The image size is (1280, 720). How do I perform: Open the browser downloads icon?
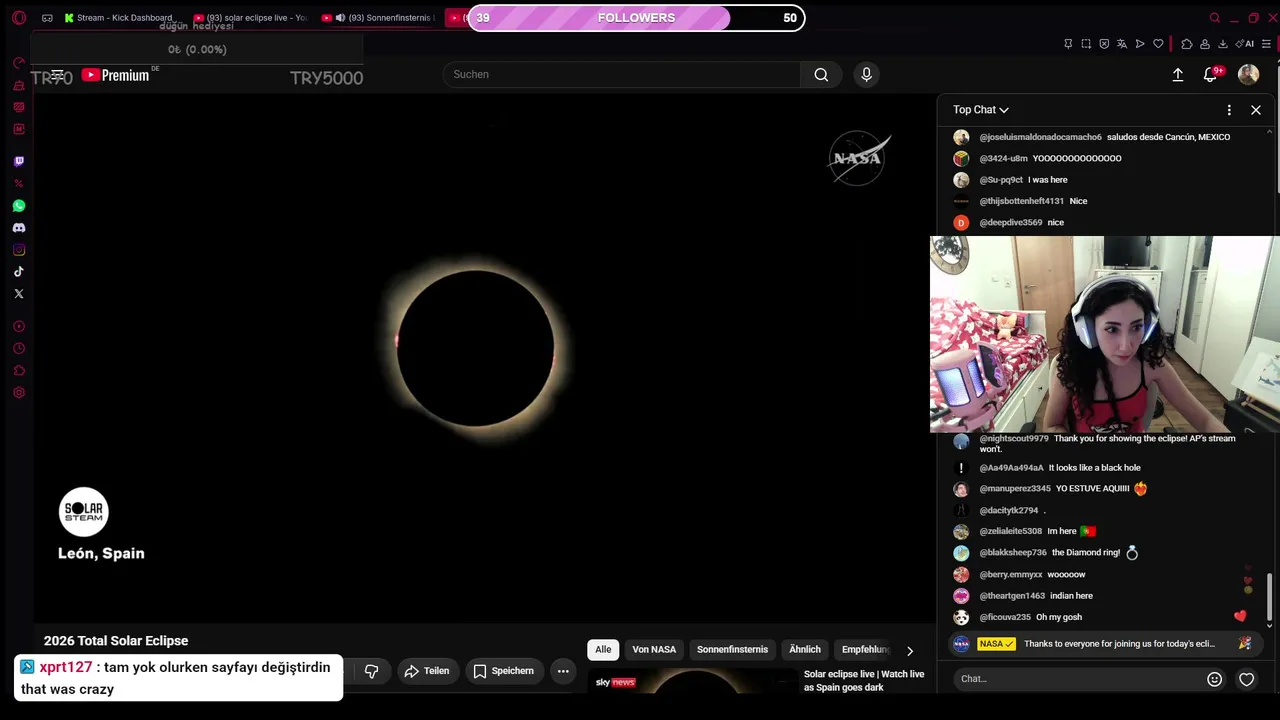pyautogui.click(x=1222, y=44)
